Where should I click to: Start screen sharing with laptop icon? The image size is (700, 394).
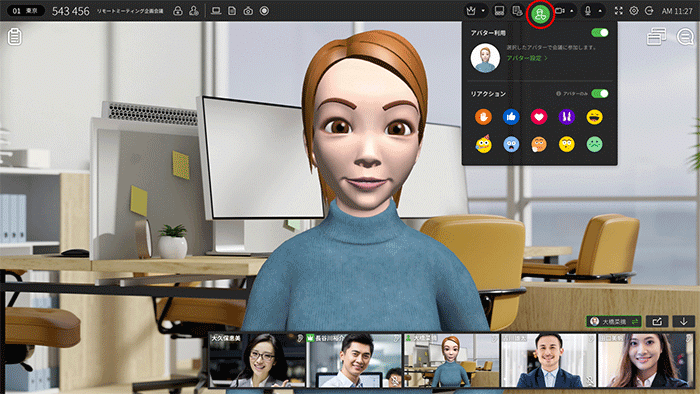(x=216, y=11)
